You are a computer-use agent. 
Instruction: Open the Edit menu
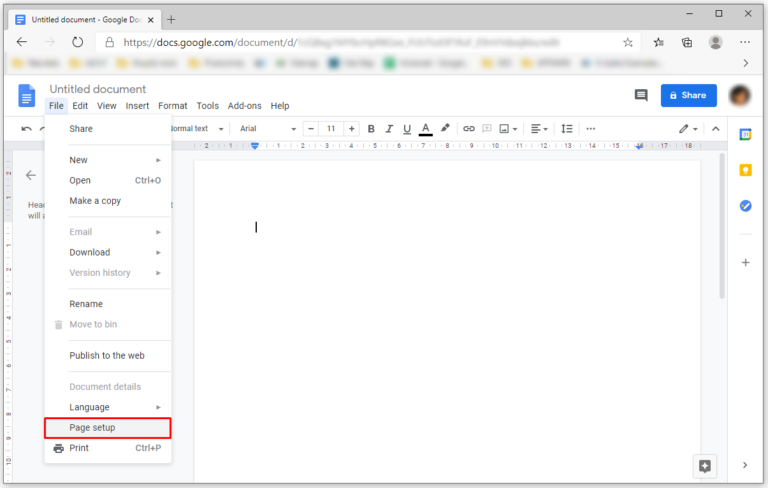click(x=80, y=106)
